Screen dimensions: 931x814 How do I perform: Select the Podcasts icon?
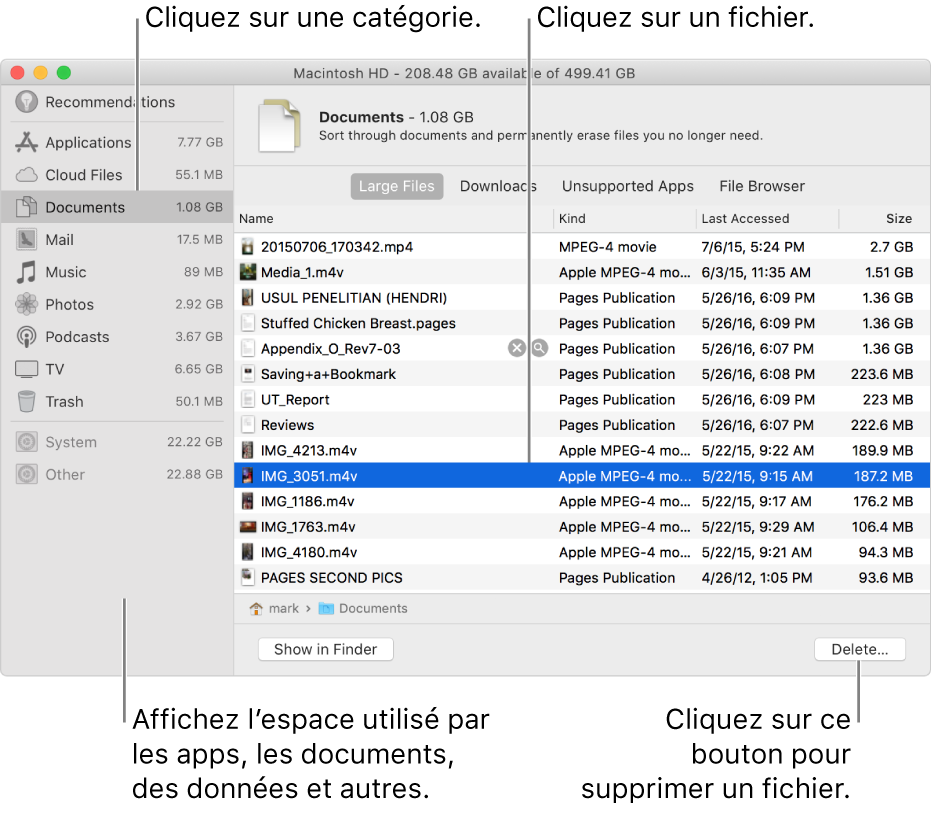[x=26, y=337]
